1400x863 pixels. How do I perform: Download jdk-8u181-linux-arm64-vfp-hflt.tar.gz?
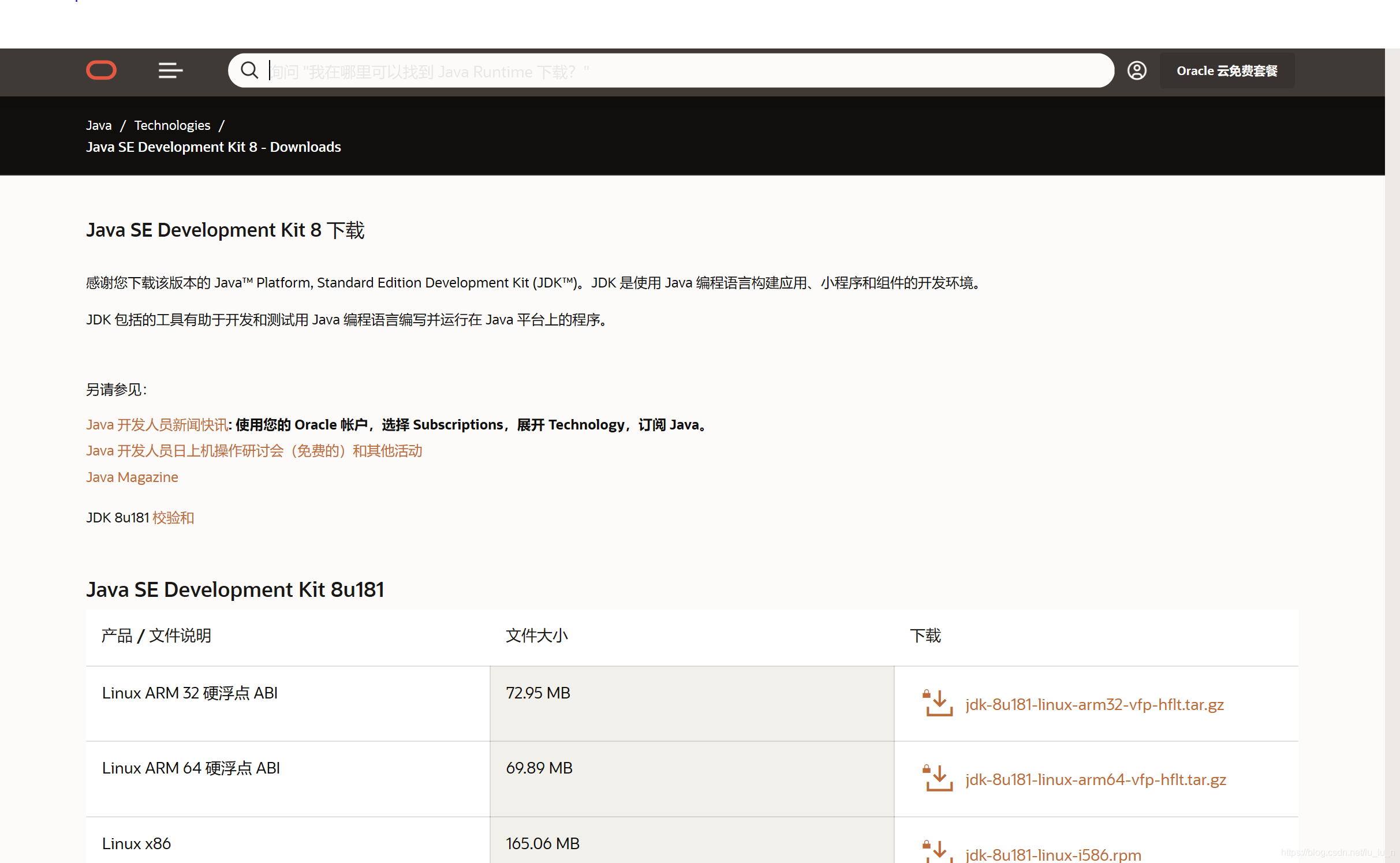click(x=1095, y=779)
